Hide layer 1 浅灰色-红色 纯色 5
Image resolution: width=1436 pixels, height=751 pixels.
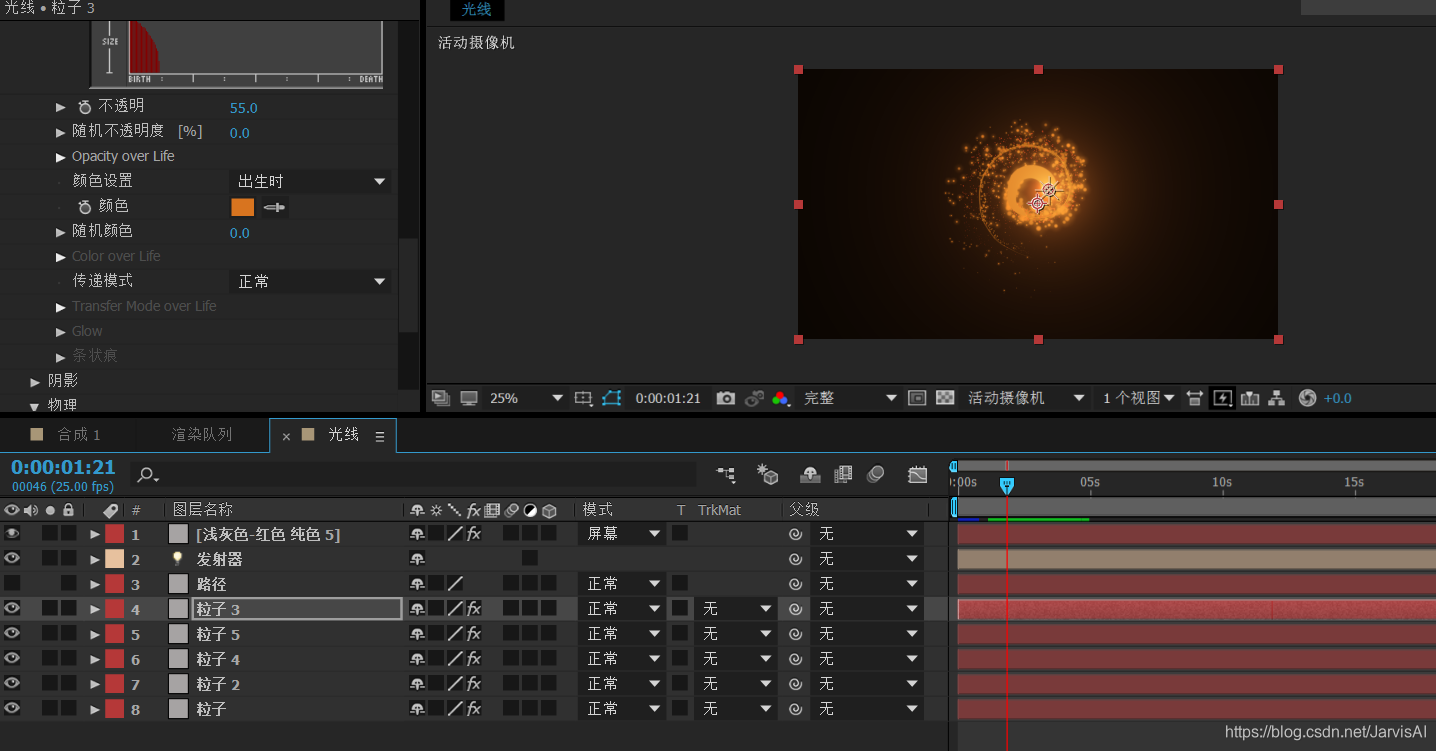coord(12,534)
